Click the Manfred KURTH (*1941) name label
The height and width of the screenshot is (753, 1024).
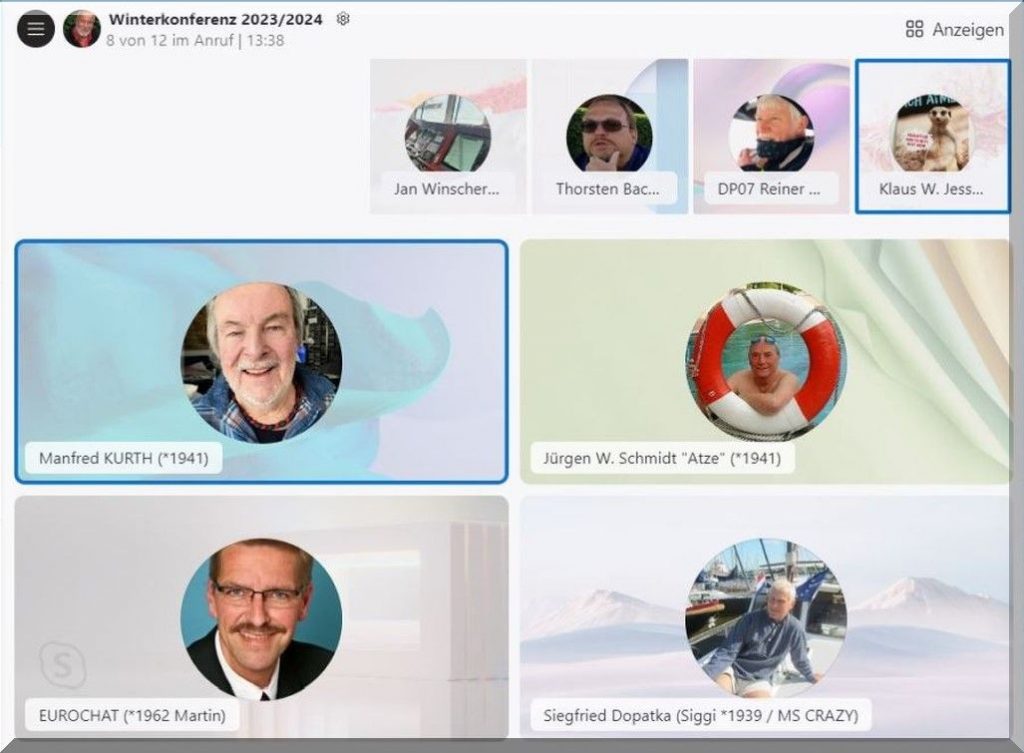(117, 458)
